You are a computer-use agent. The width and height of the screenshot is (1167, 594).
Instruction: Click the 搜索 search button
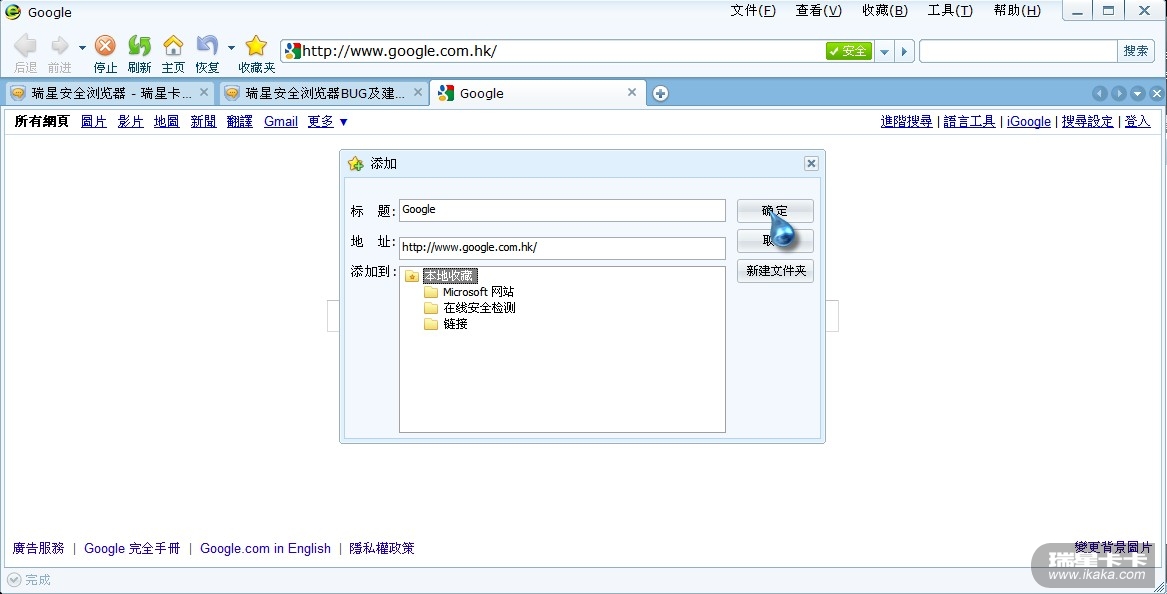coord(1136,51)
